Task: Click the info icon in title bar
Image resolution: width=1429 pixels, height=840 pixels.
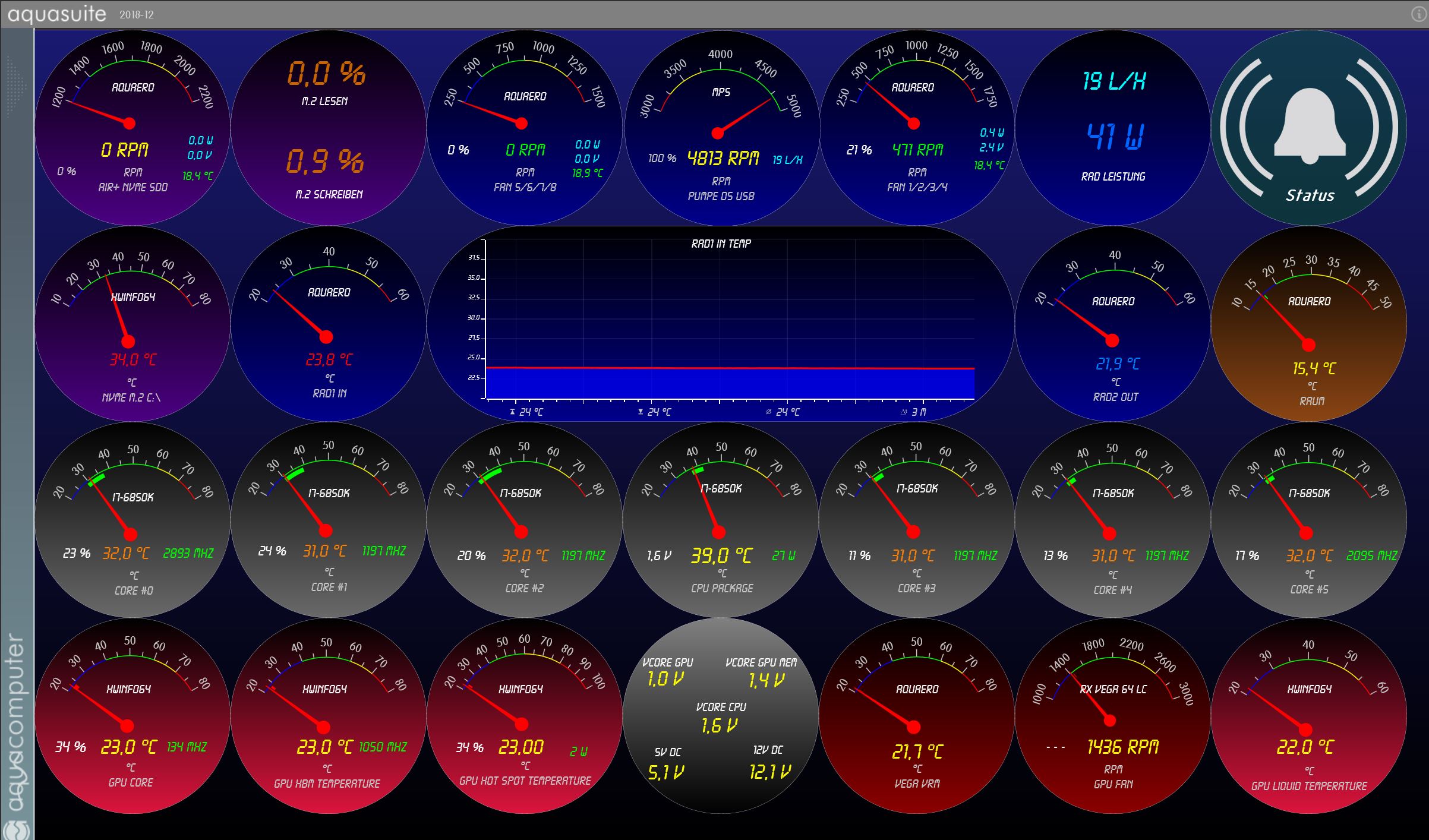Action: [1419, 14]
